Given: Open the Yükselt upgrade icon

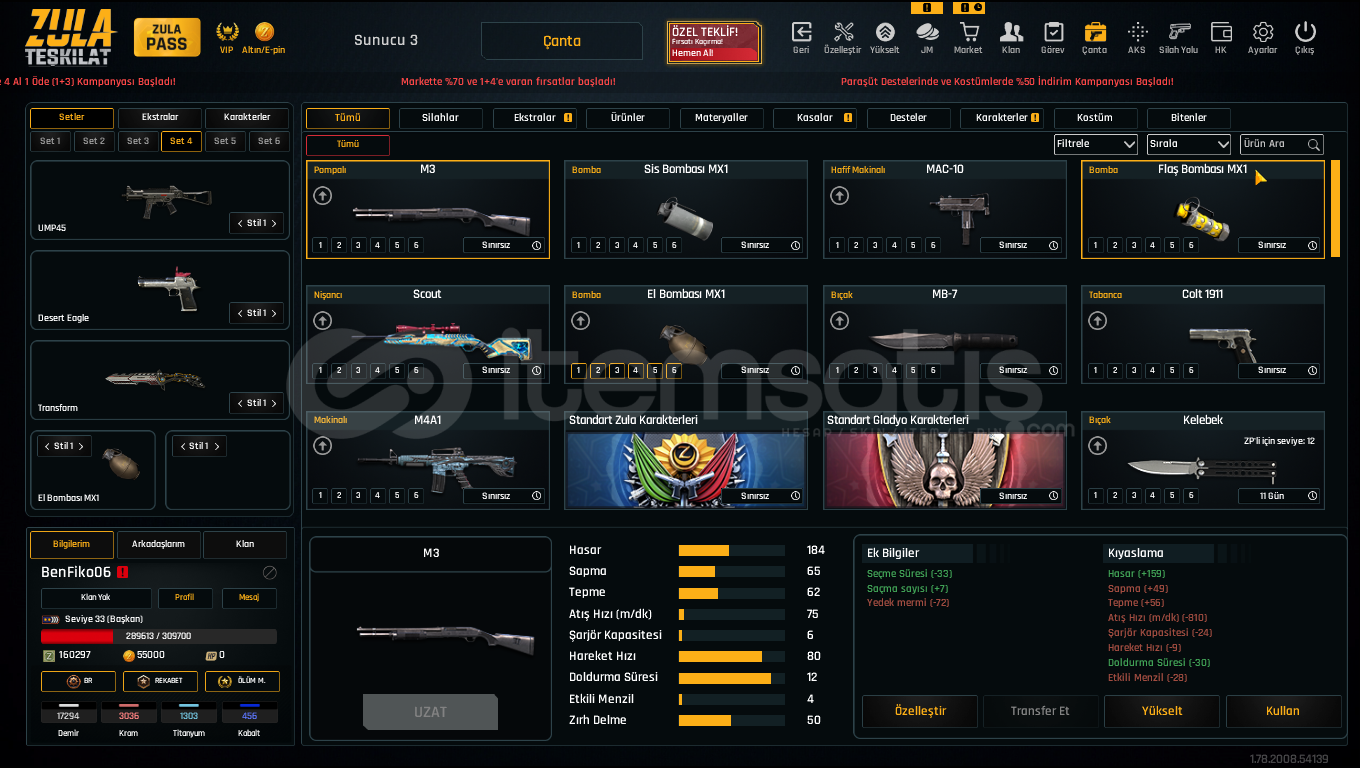Looking at the screenshot, I should pyautogui.click(x=885, y=32).
